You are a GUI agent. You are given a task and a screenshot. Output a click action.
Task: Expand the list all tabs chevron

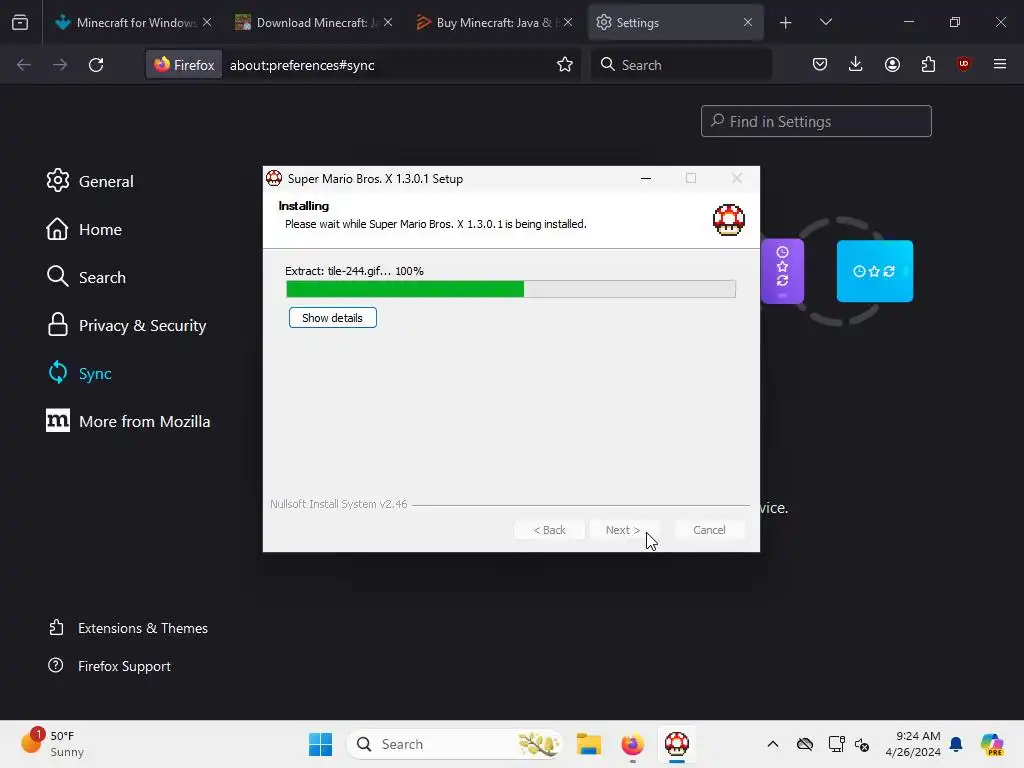pos(825,22)
